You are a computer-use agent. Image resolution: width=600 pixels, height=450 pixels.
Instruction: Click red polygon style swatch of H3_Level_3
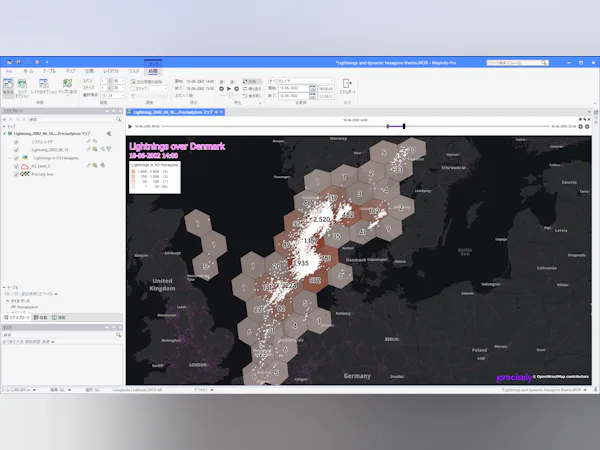(x=25, y=166)
